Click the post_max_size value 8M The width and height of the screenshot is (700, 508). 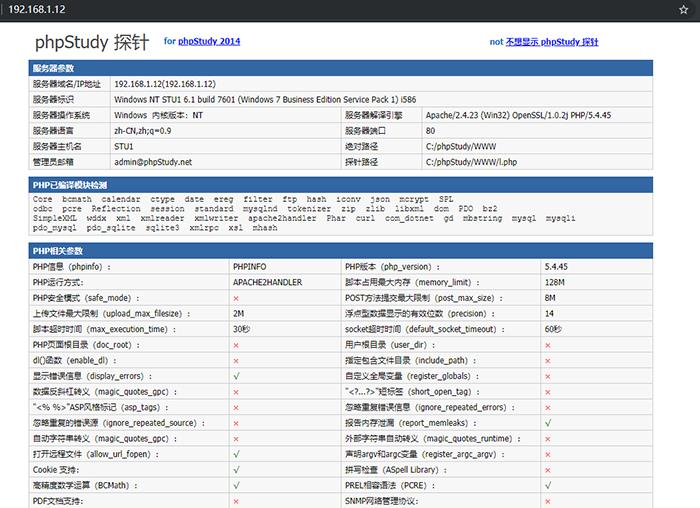coord(550,298)
